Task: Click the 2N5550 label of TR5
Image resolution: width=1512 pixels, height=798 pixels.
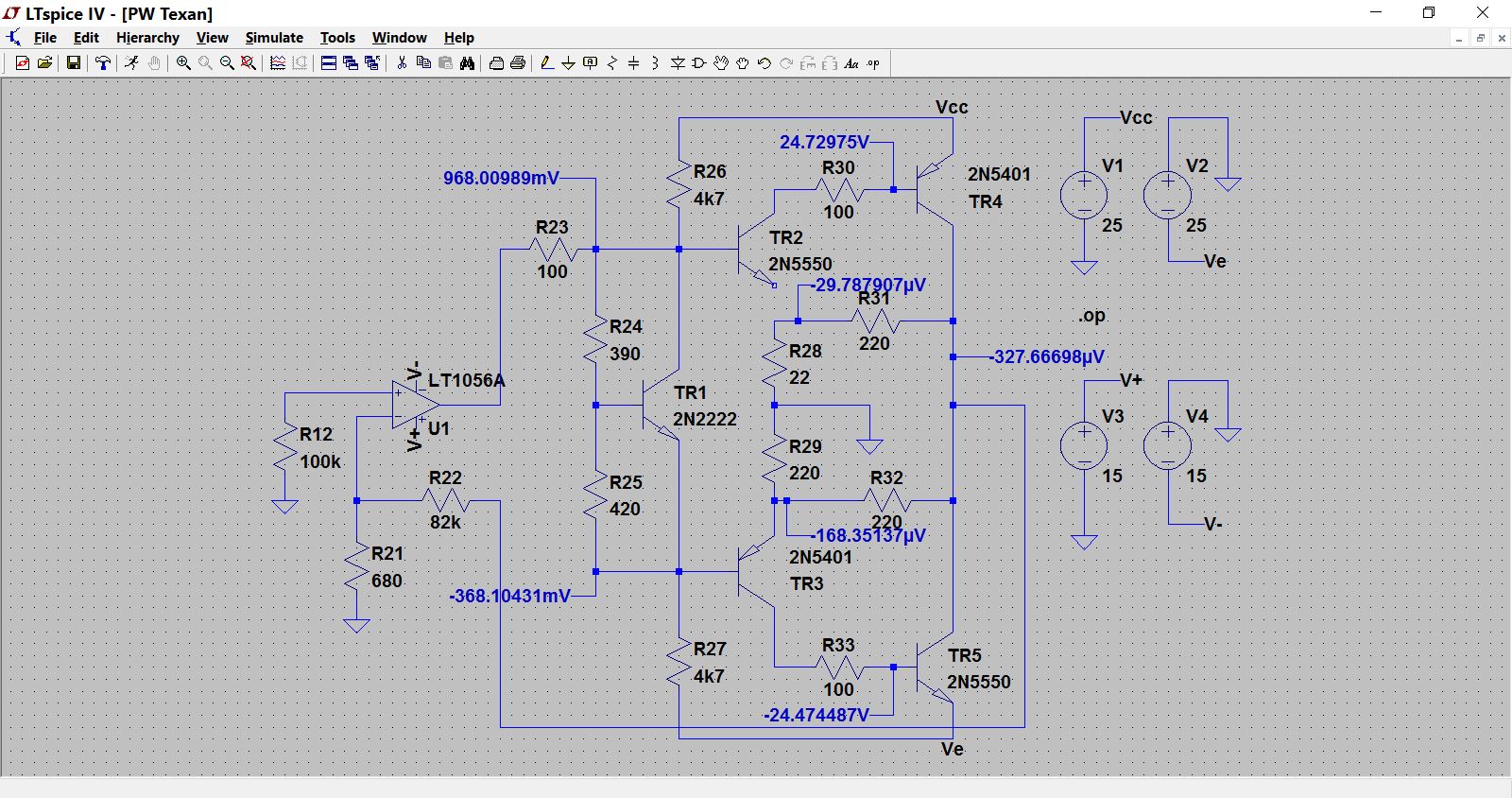Action: pos(979,682)
